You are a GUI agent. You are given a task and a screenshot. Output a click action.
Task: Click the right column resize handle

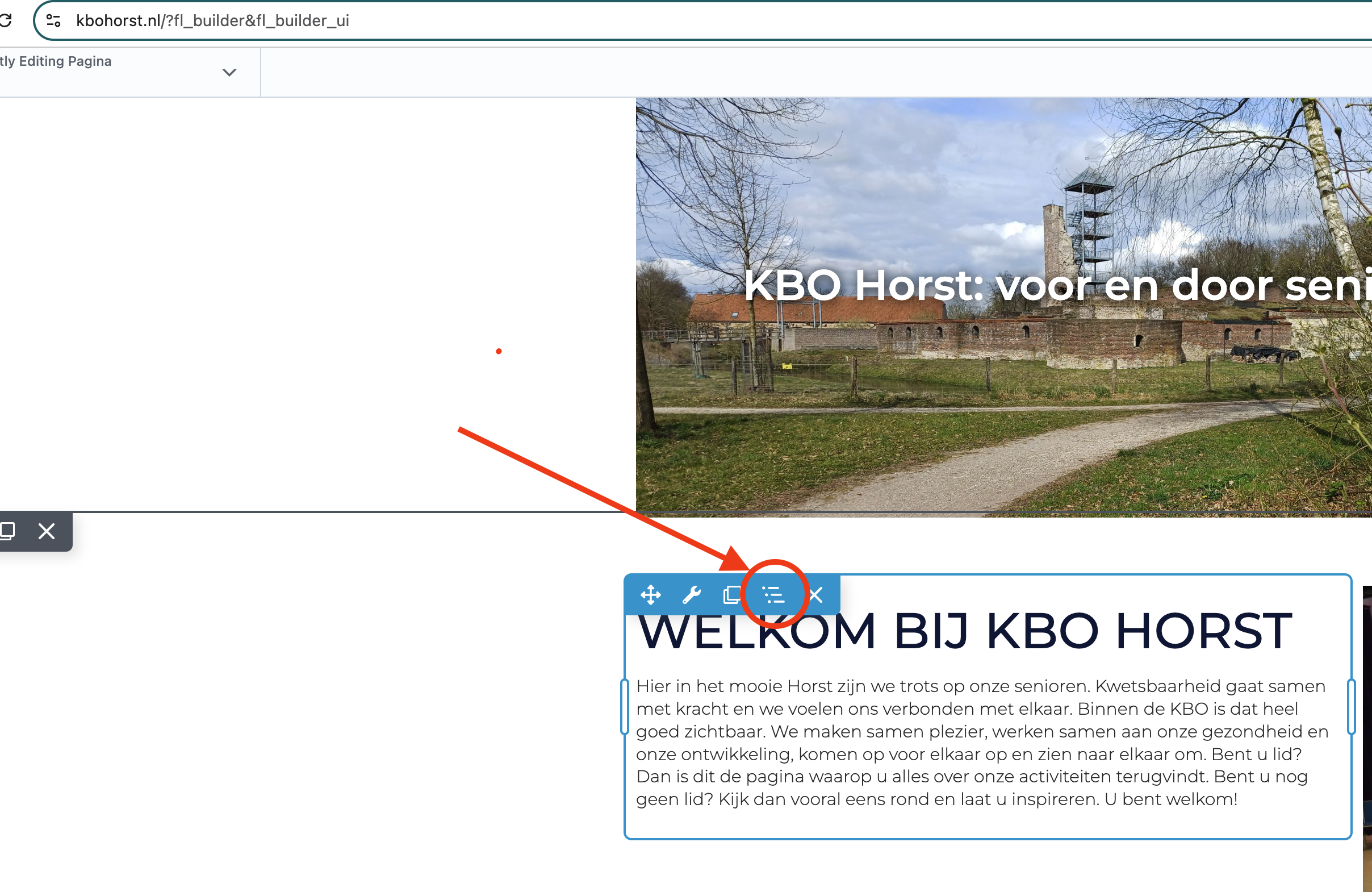[1351, 707]
